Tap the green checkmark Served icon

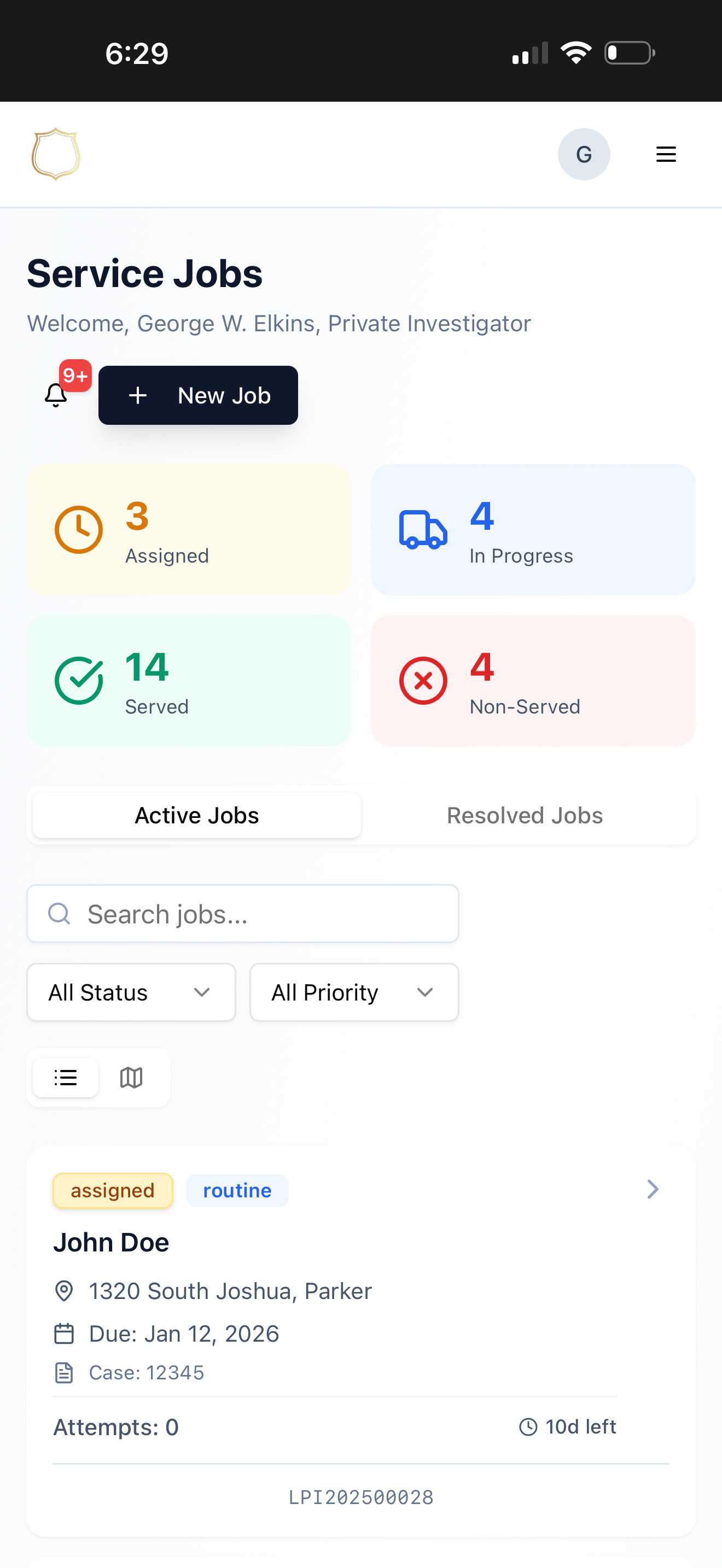79,681
